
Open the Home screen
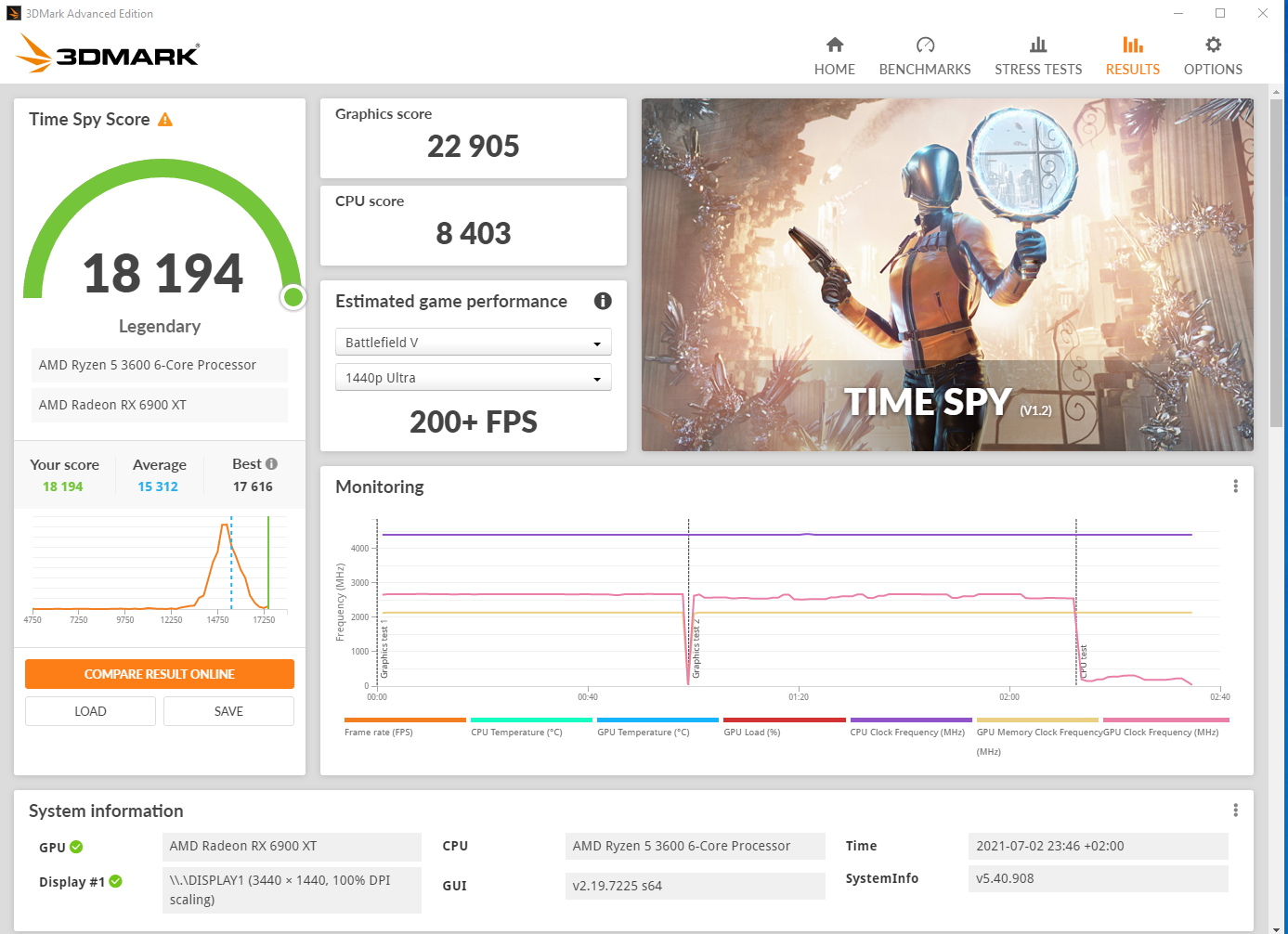(834, 54)
